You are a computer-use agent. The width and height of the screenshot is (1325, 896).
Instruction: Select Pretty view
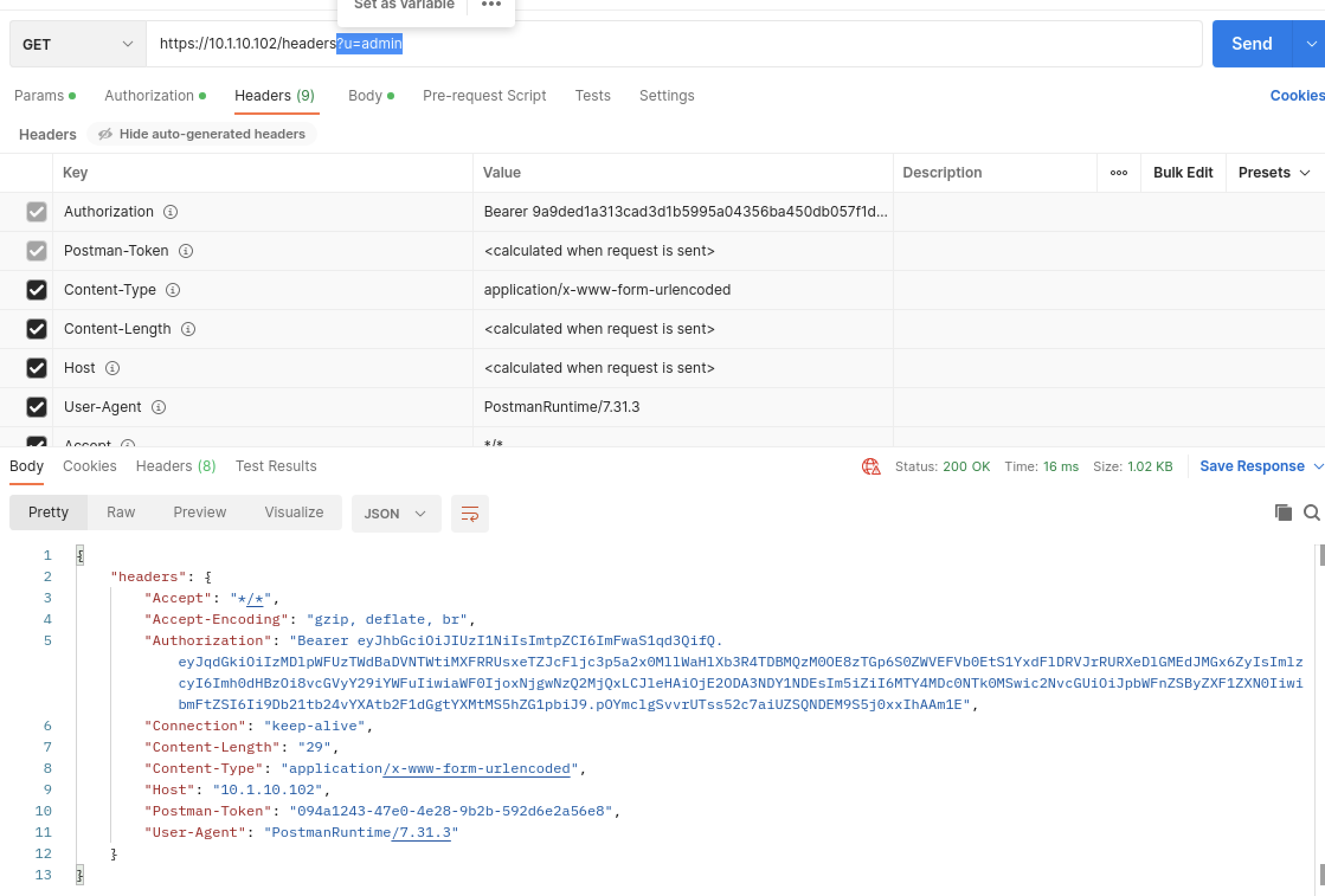pyautogui.click(x=49, y=513)
